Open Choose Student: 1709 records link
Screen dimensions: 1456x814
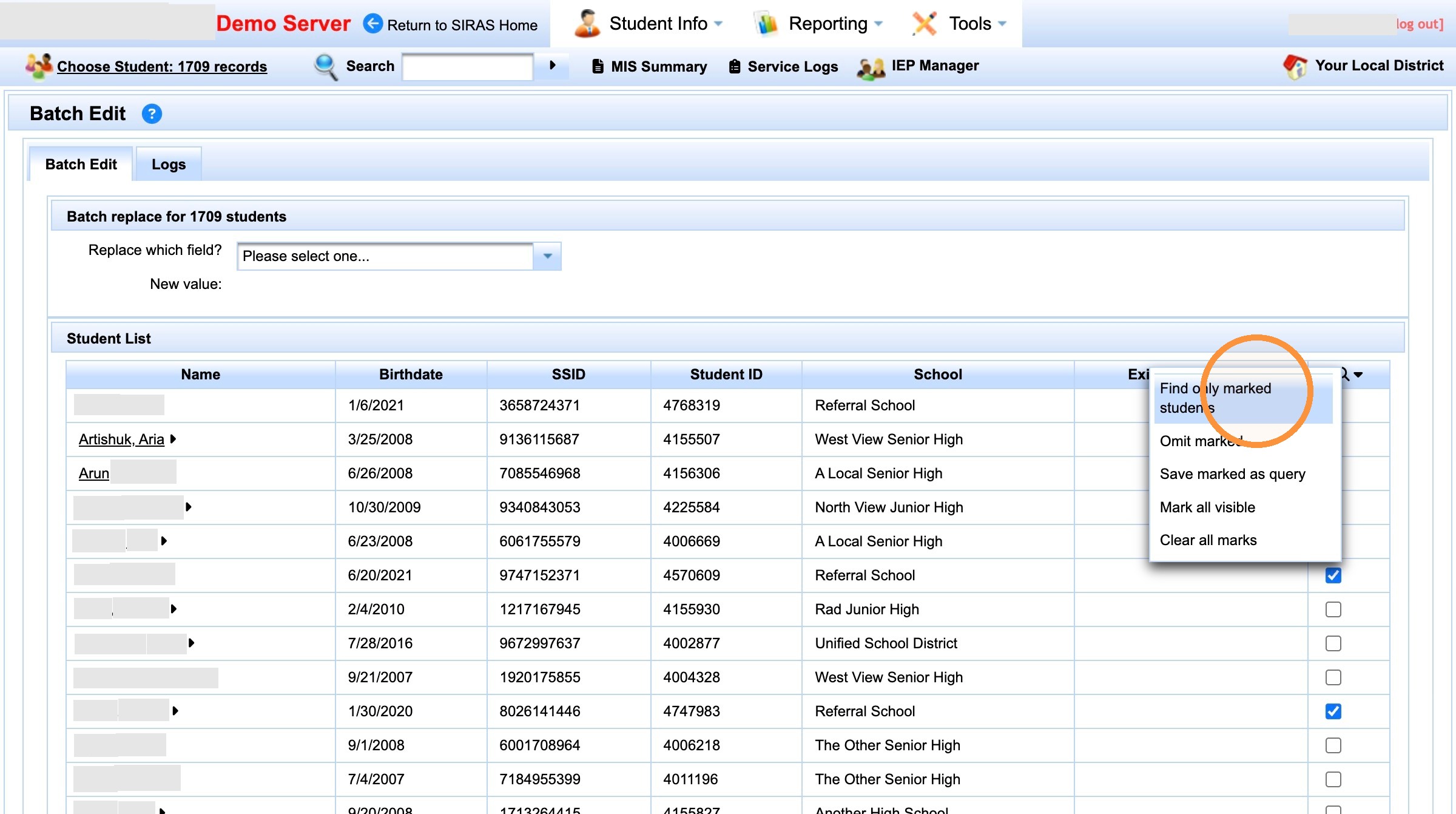(162, 67)
